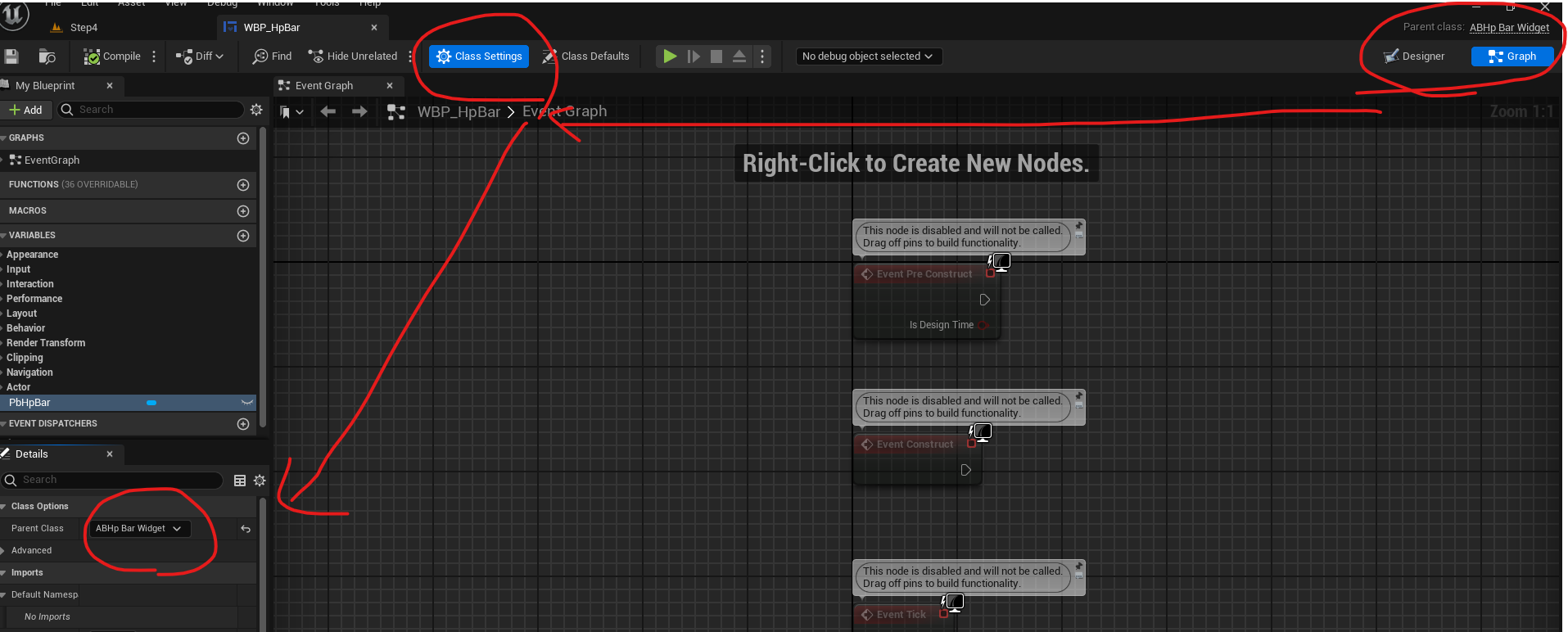Close the Event Graph tab
Viewport: 1568px width, 632px height.
[390, 86]
